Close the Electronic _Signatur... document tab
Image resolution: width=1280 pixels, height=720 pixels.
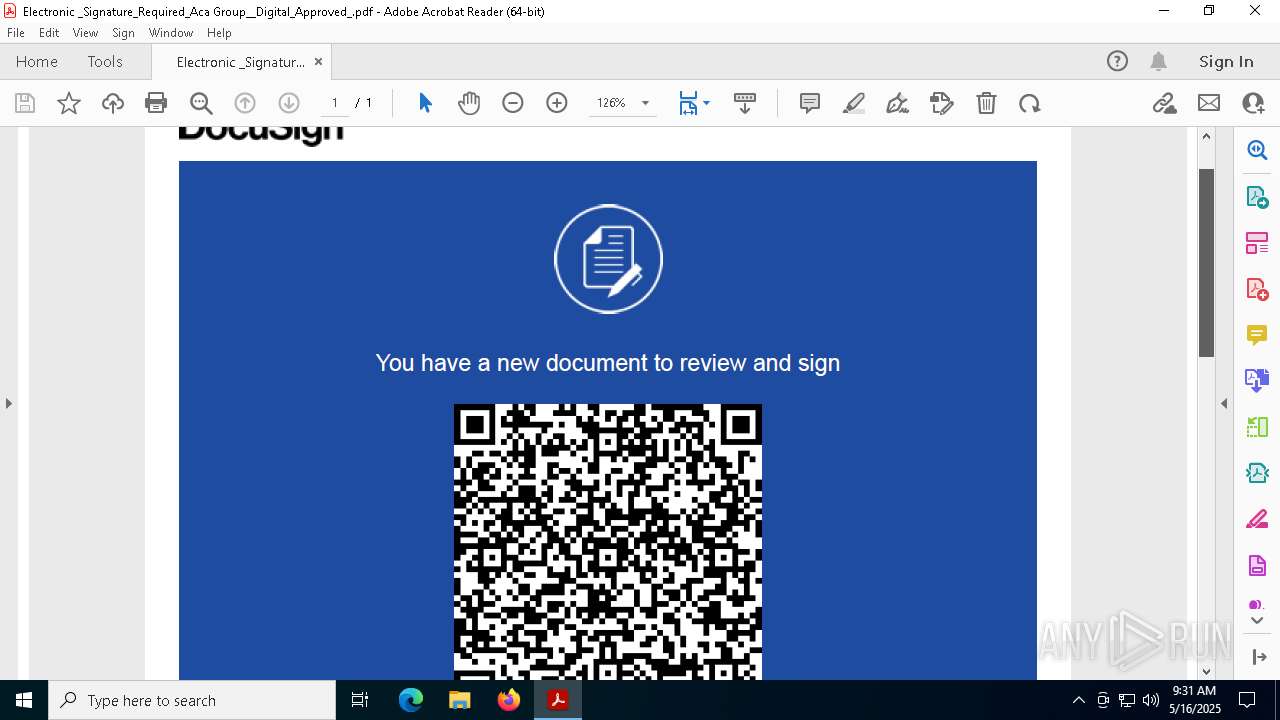(x=318, y=62)
